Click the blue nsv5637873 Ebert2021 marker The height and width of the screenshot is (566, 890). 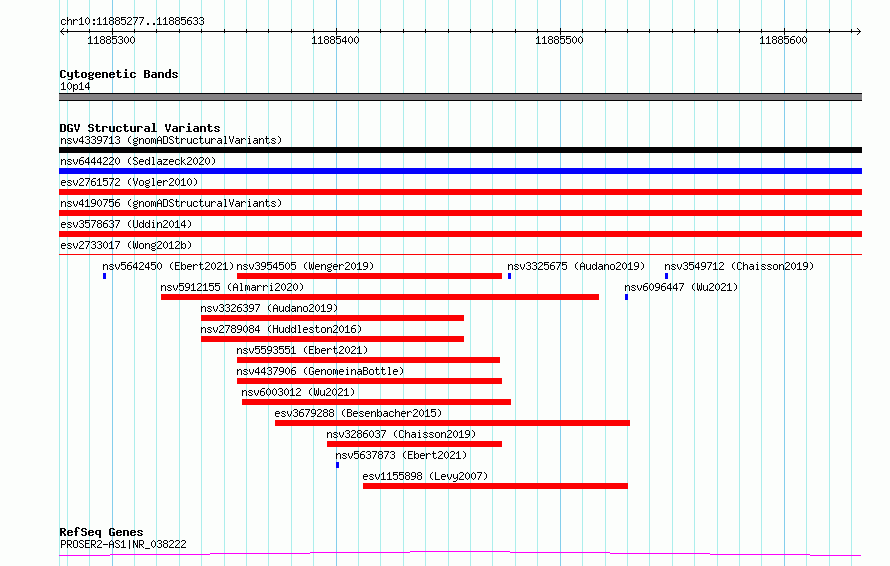(337, 465)
